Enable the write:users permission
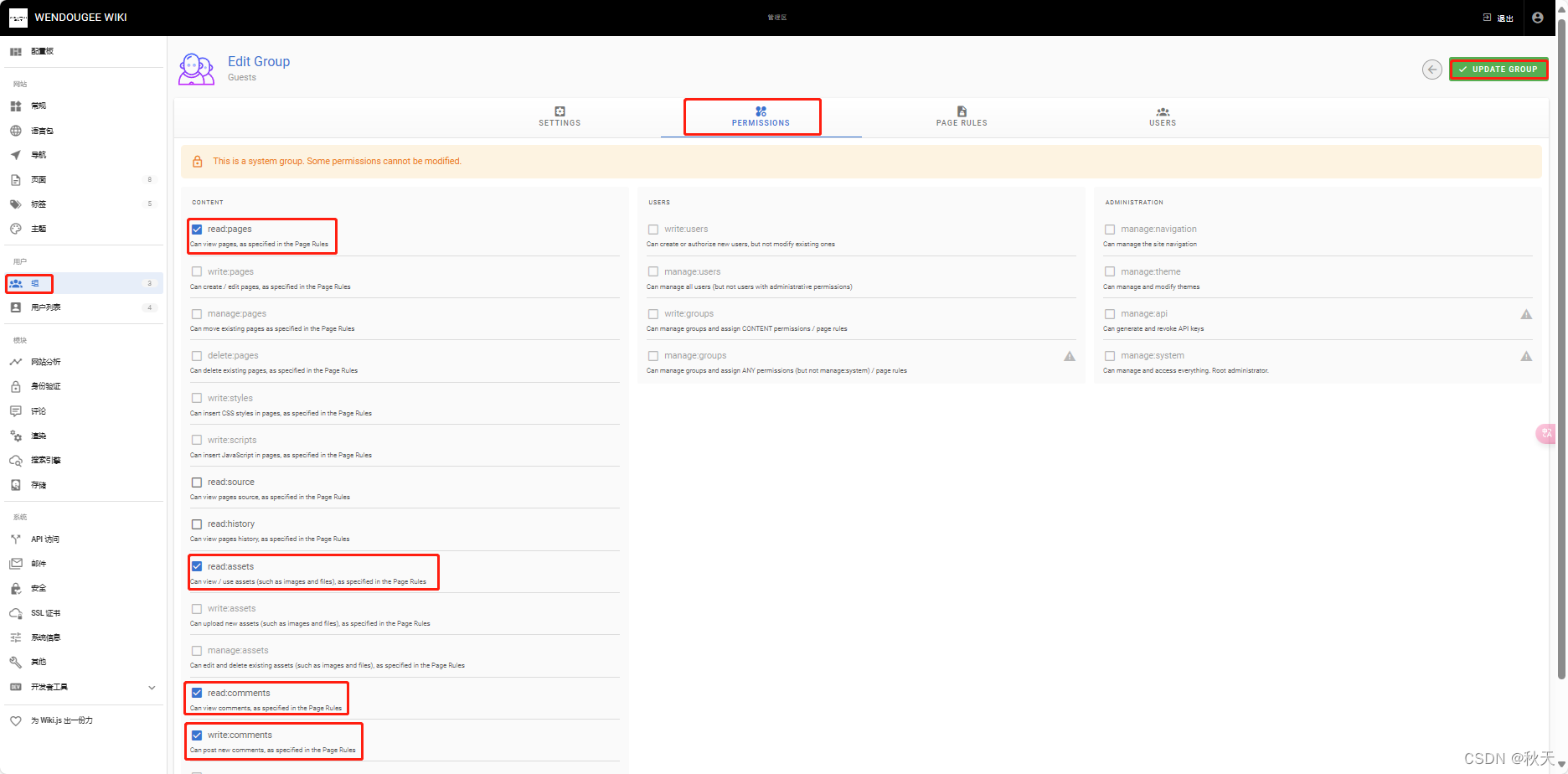 click(x=653, y=229)
